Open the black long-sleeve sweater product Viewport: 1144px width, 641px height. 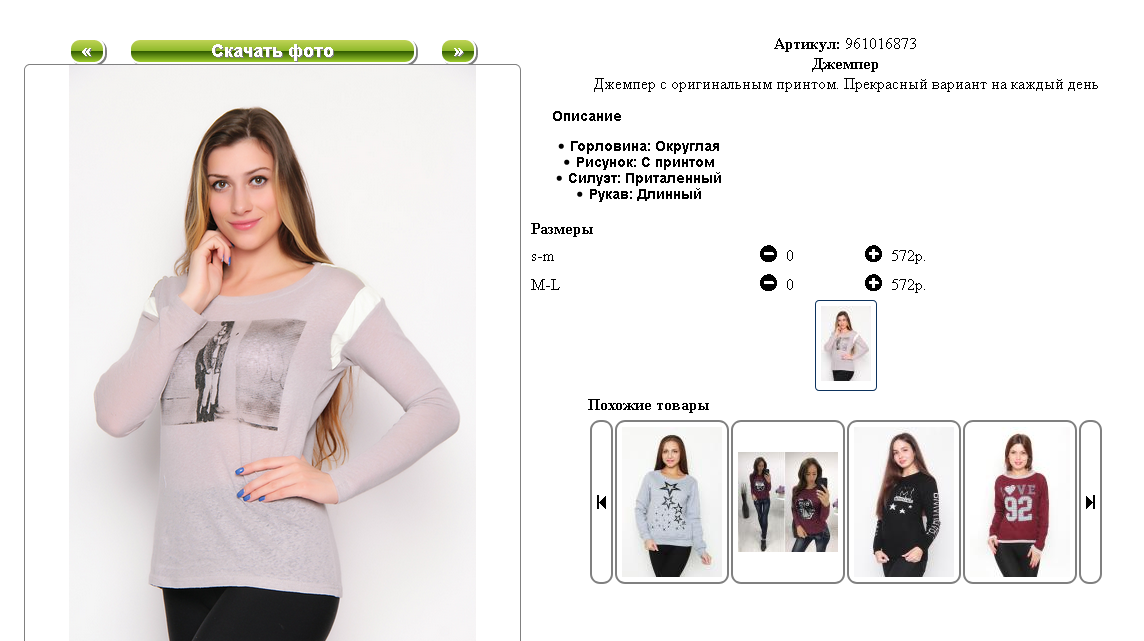point(904,502)
